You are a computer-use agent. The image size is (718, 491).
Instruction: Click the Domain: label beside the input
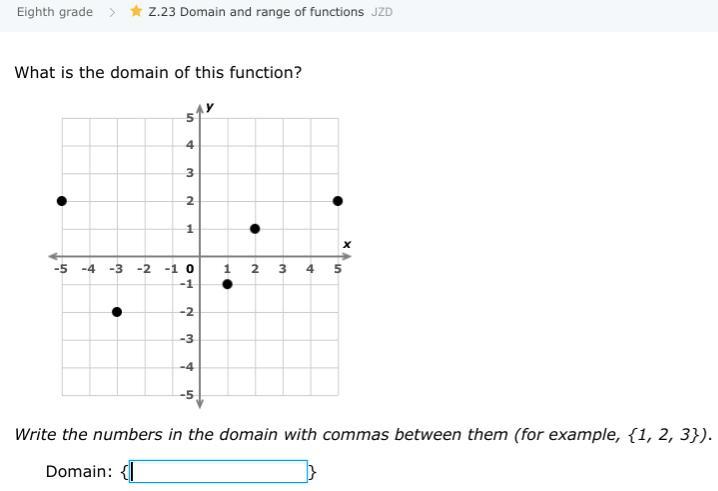[78, 471]
